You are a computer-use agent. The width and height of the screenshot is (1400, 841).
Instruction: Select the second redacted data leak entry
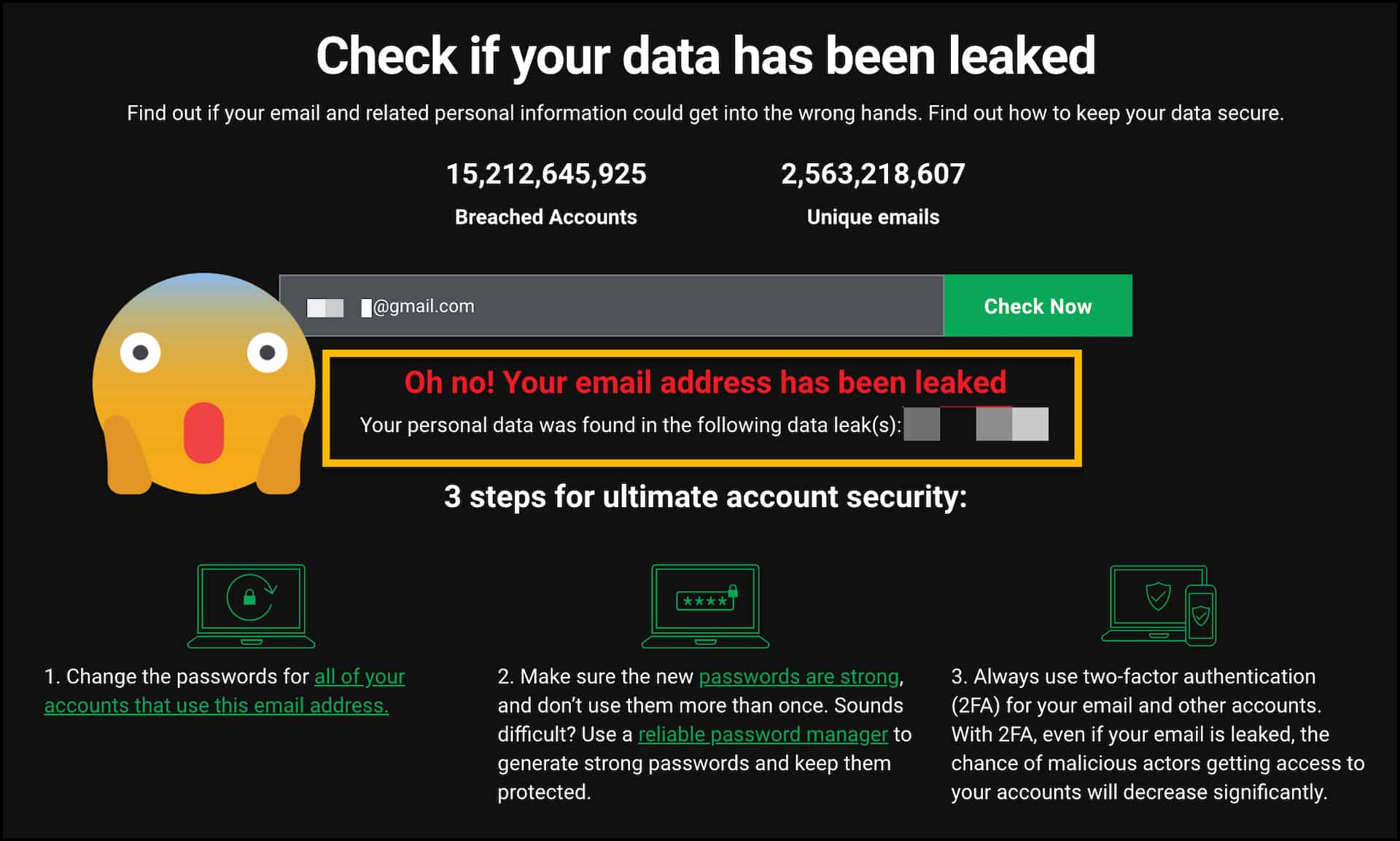click(1011, 423)
